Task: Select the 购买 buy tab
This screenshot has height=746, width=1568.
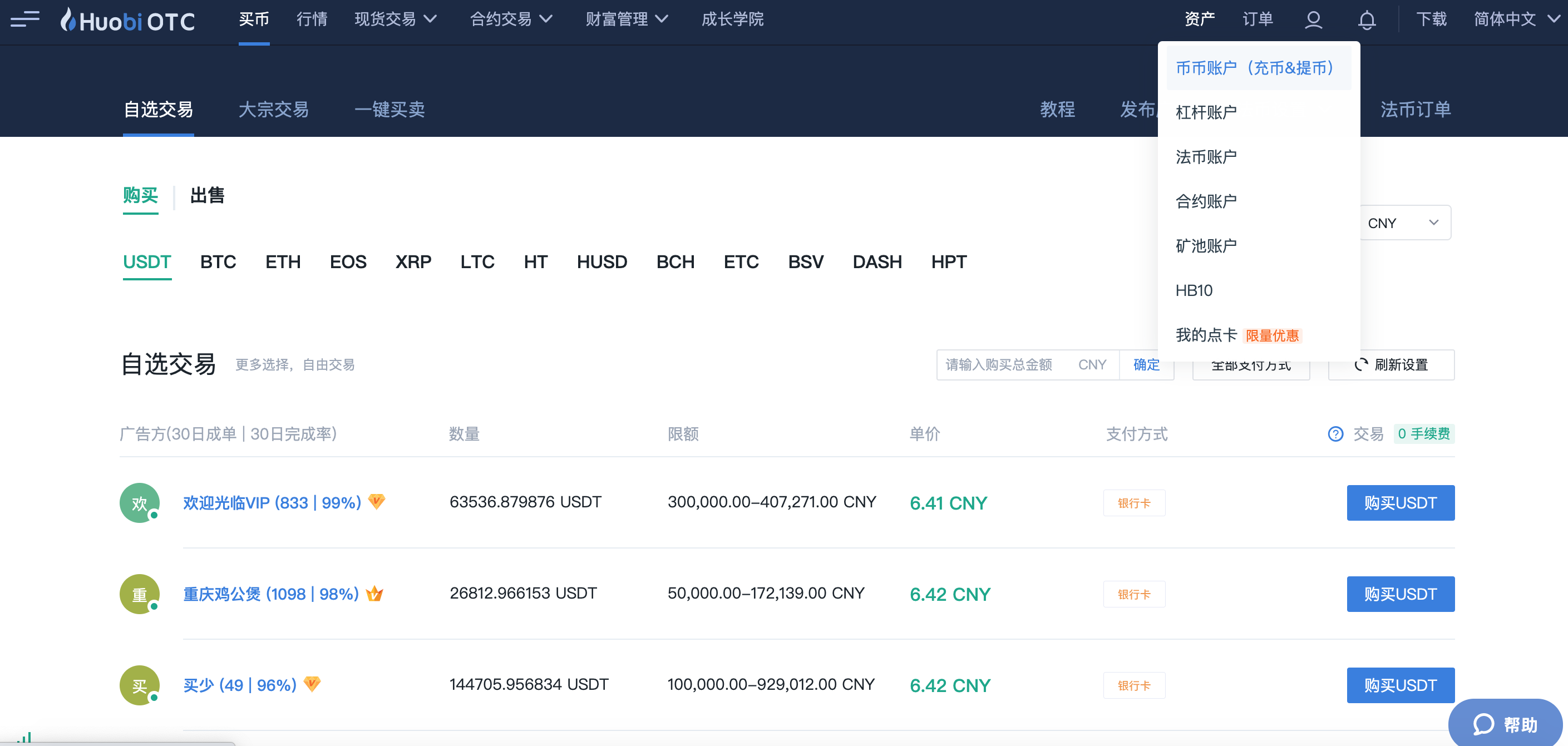Action: click(141, 195)
